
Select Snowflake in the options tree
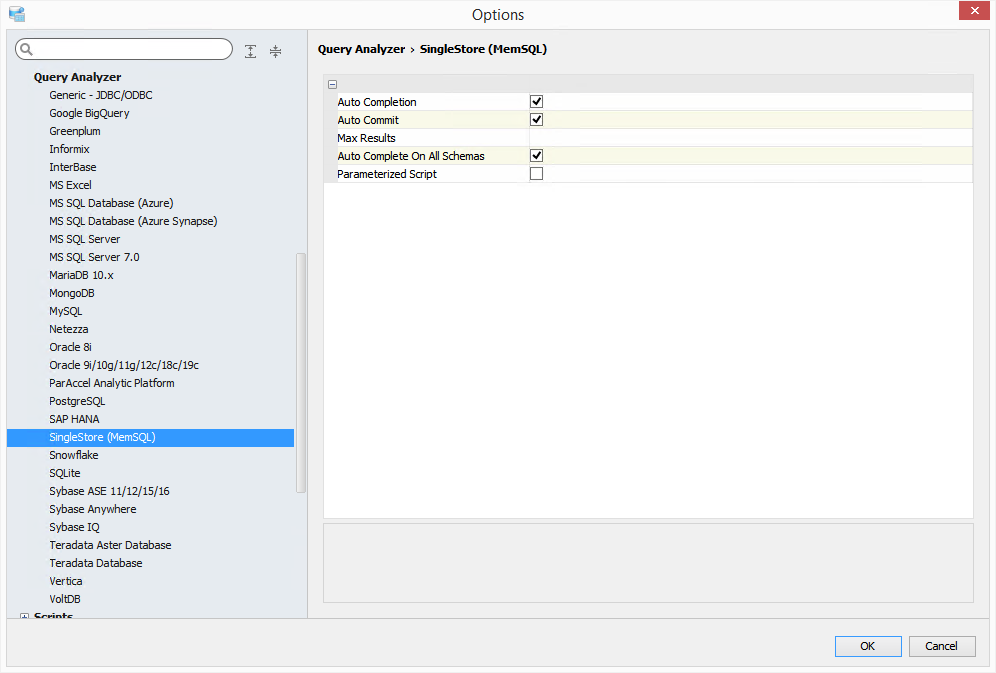[x=74, y=455]
